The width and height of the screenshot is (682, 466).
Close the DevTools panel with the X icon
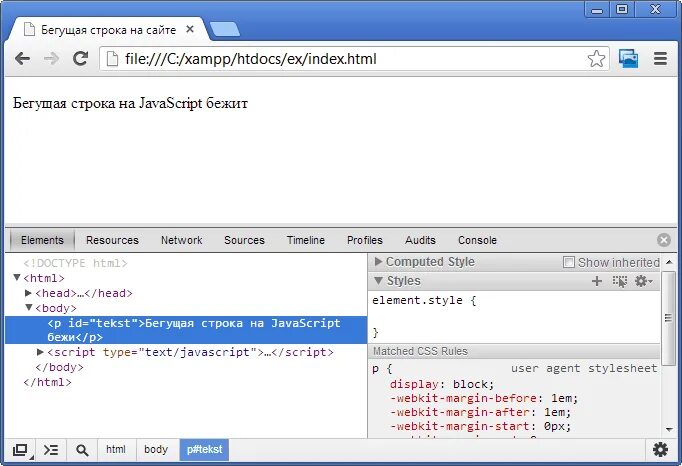click(664, 240)
